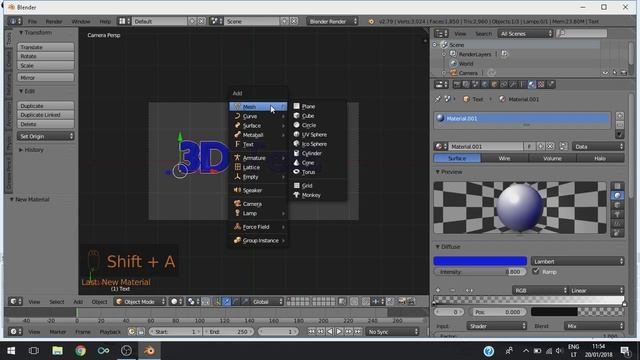Open the Physics properties tab icon

click(551, 84)
